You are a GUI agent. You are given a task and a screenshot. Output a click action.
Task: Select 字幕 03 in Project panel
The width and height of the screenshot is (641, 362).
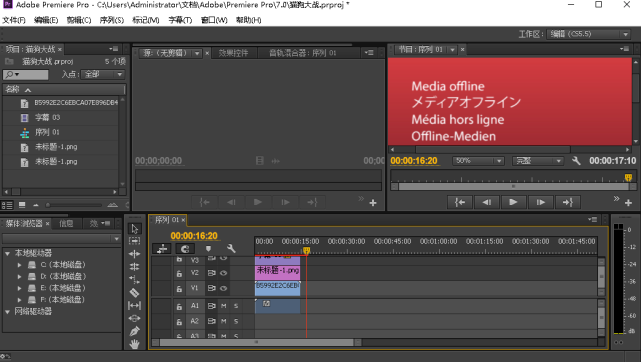pos(47,117)
